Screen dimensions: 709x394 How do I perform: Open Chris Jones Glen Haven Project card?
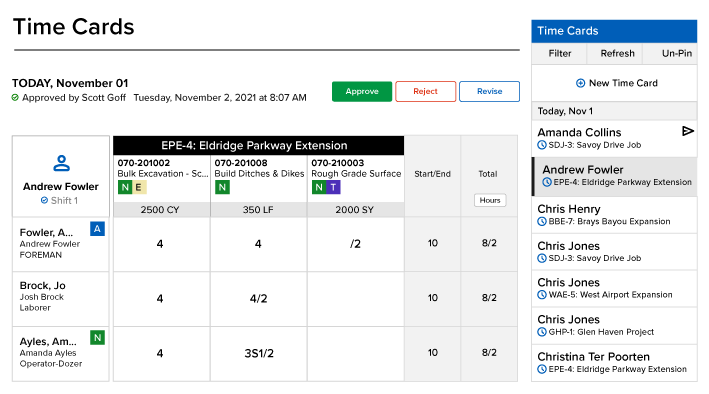tap(614, 326)
